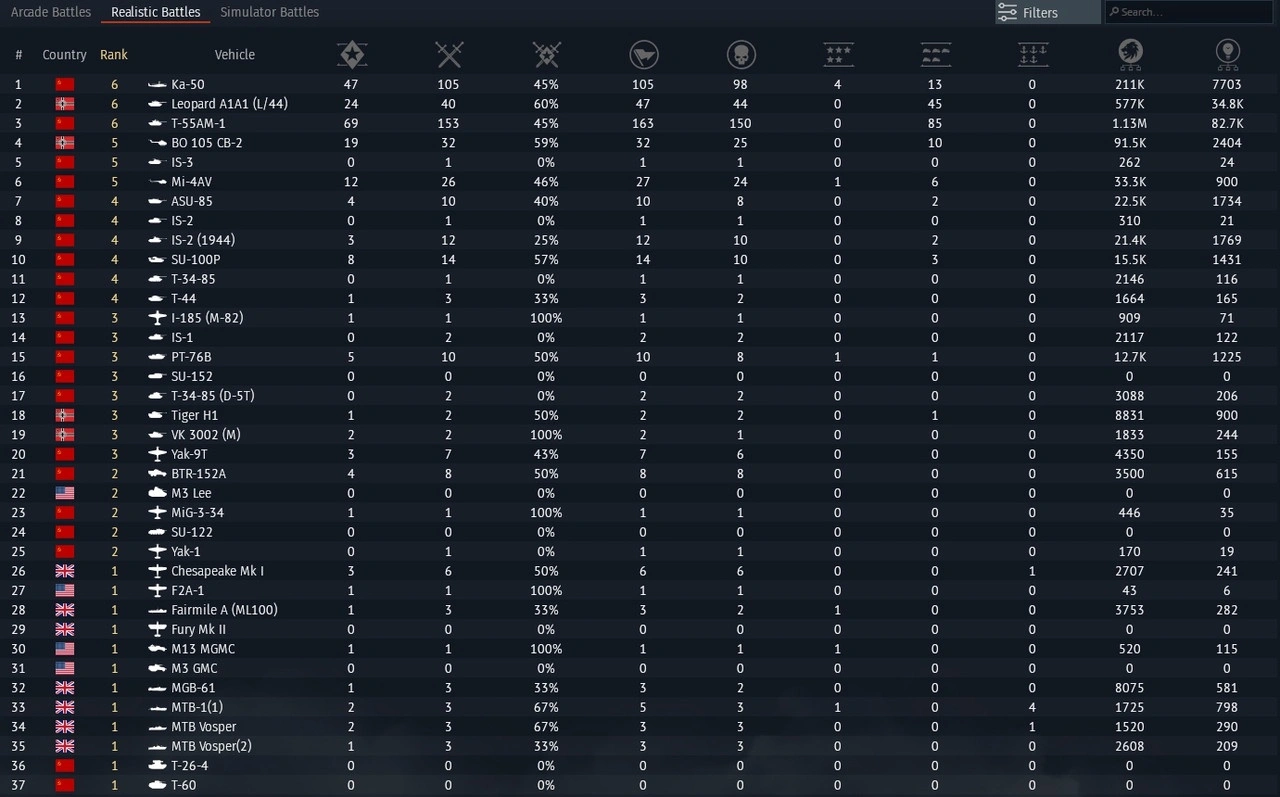Click the 91.5K value for BO 105 CB-2
The height and width of the screenshot is (797, 1280).
[x=1130, y=143]
